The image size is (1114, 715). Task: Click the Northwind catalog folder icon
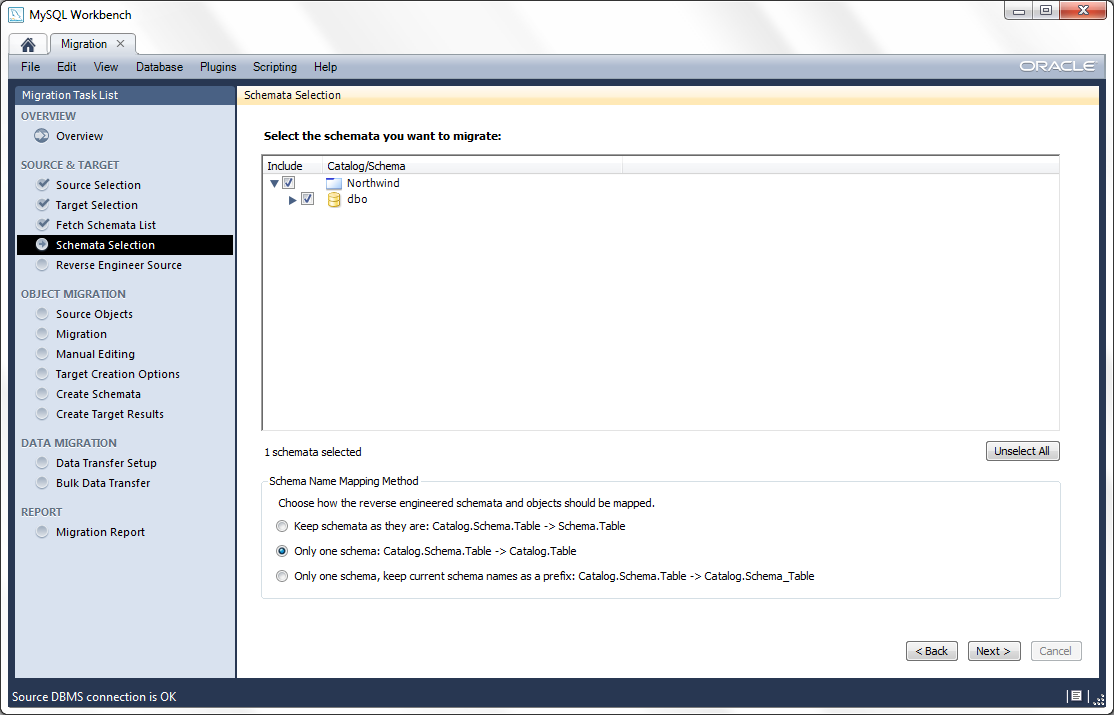(334, 184)
